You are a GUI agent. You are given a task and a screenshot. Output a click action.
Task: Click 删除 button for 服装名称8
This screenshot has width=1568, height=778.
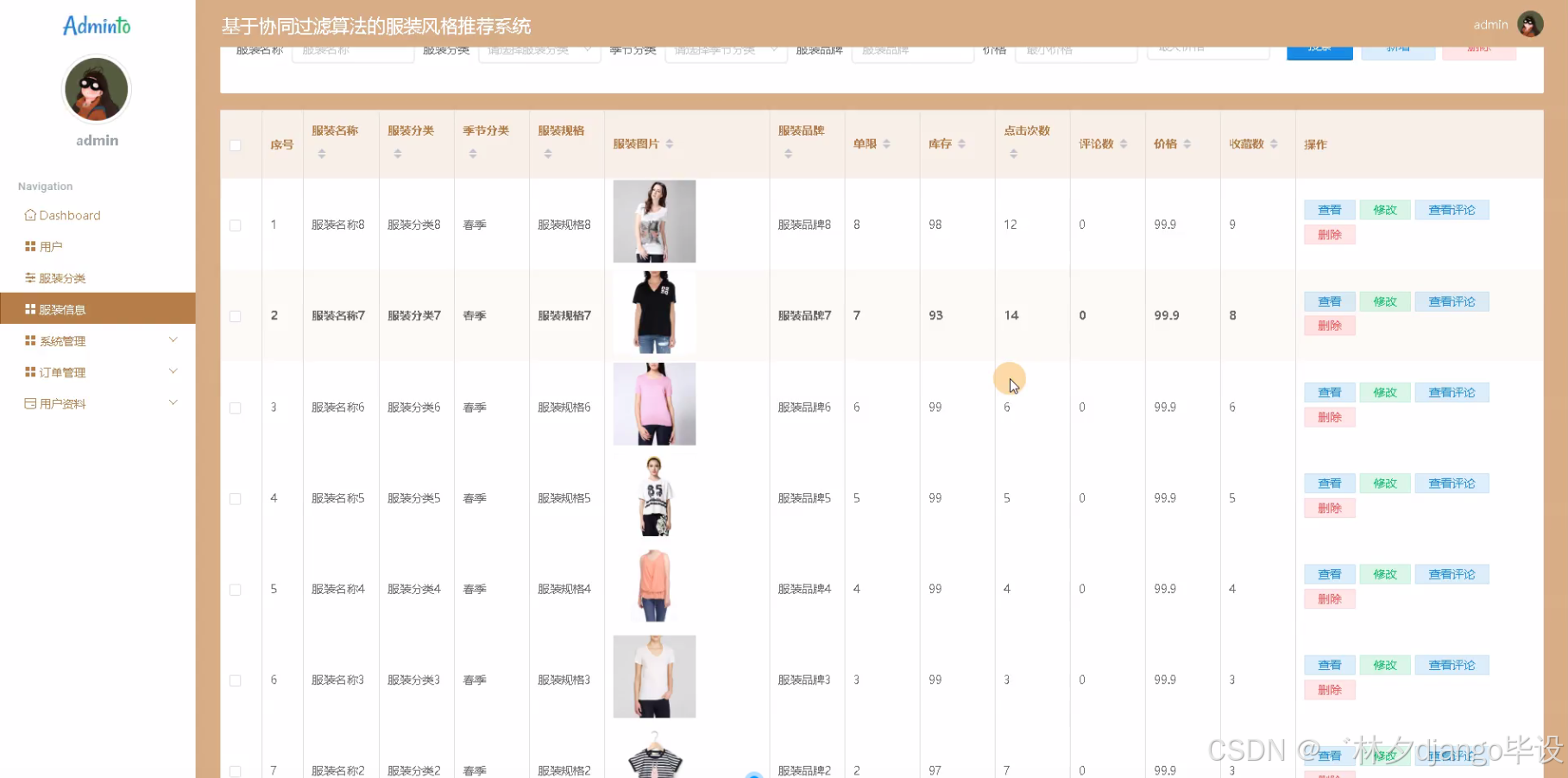[1329, 235]
